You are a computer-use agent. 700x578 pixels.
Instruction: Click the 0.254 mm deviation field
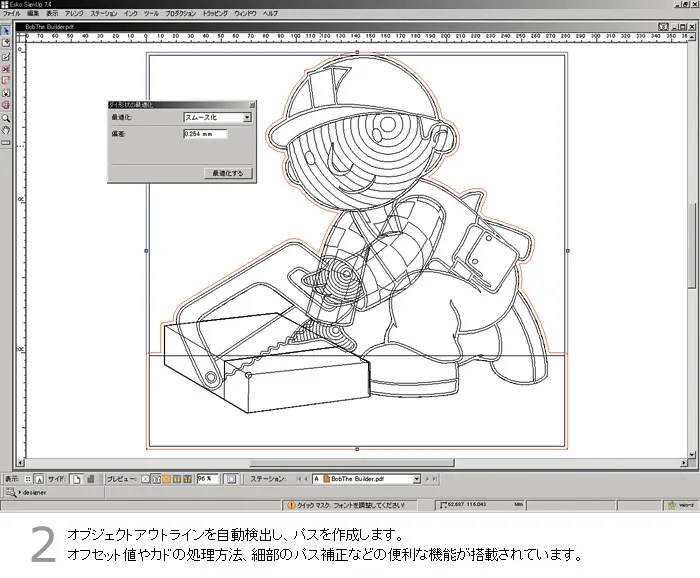pos(205,133)
